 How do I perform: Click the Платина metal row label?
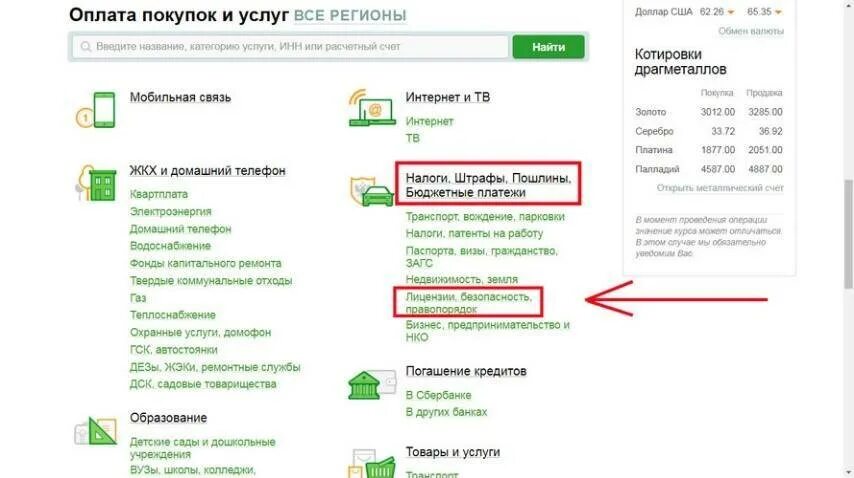click(x=654, y=150)
